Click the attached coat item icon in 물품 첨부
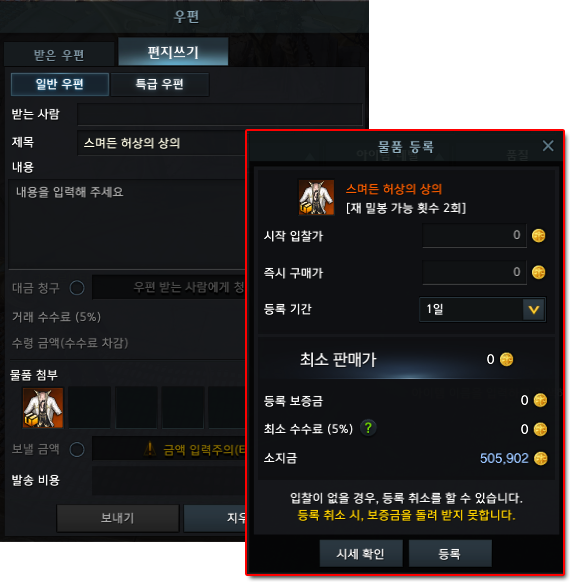The image size is (575, 586). tap(43, 408)
